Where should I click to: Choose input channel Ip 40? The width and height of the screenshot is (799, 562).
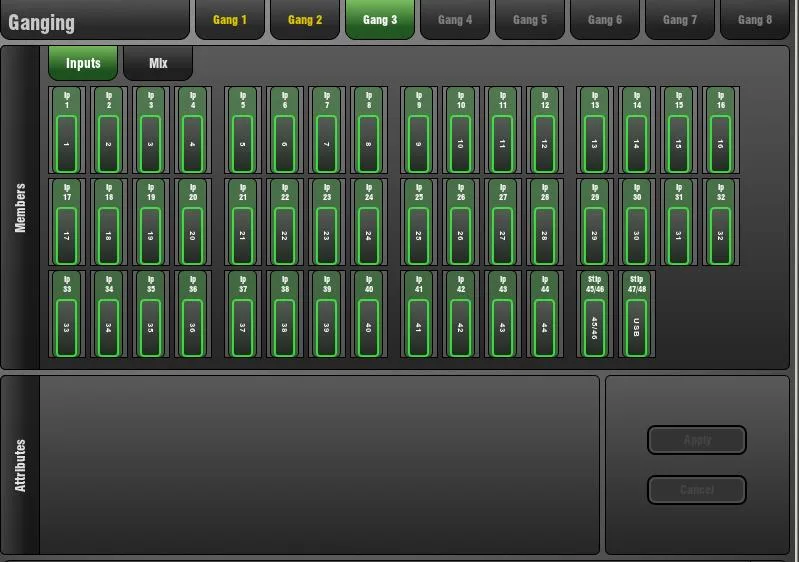click(368, 314)
